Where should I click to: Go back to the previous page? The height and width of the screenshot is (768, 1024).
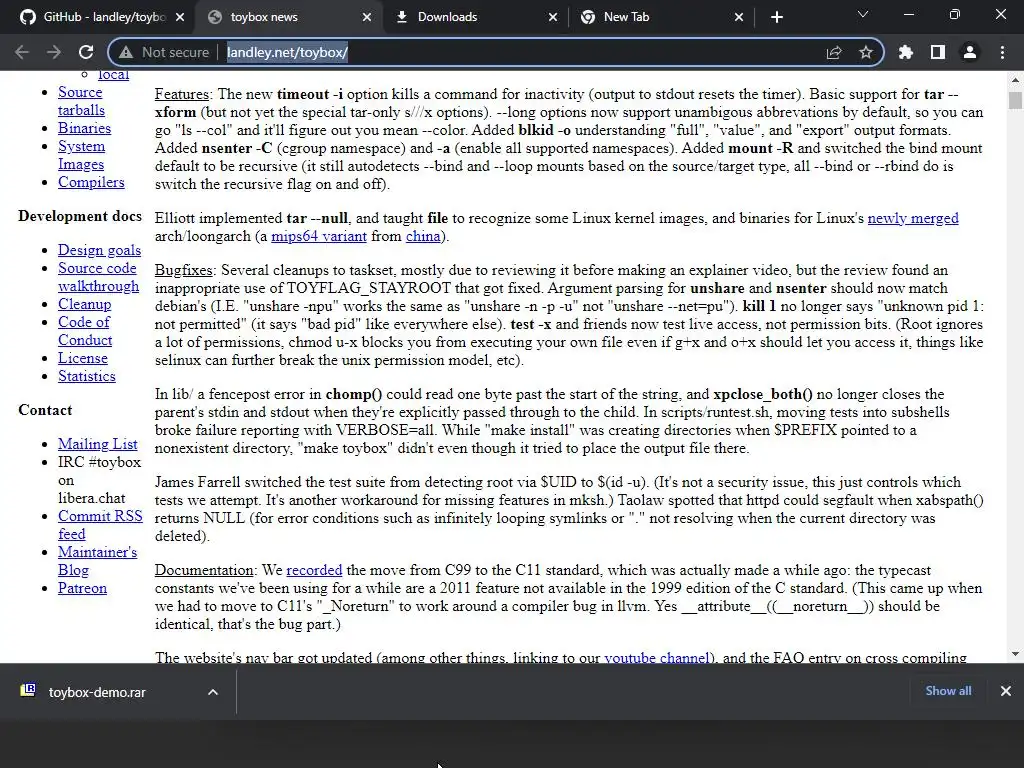pos(22,52)
